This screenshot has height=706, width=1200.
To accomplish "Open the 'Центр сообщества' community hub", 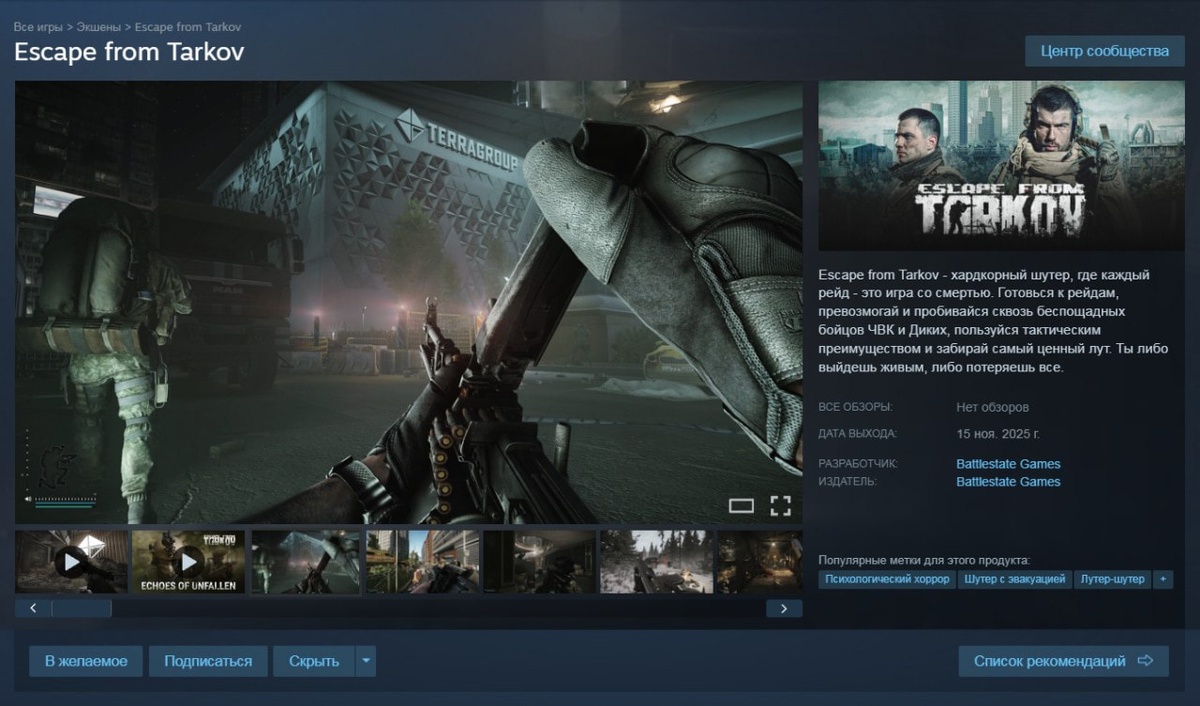I will click(x=1104, y=51).
